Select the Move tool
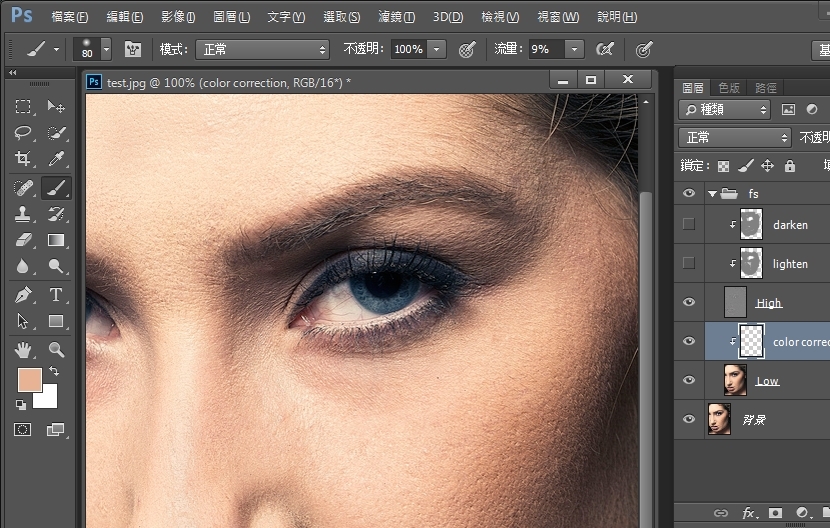This screenshot has width=830, height=528. tap(56, 106)
